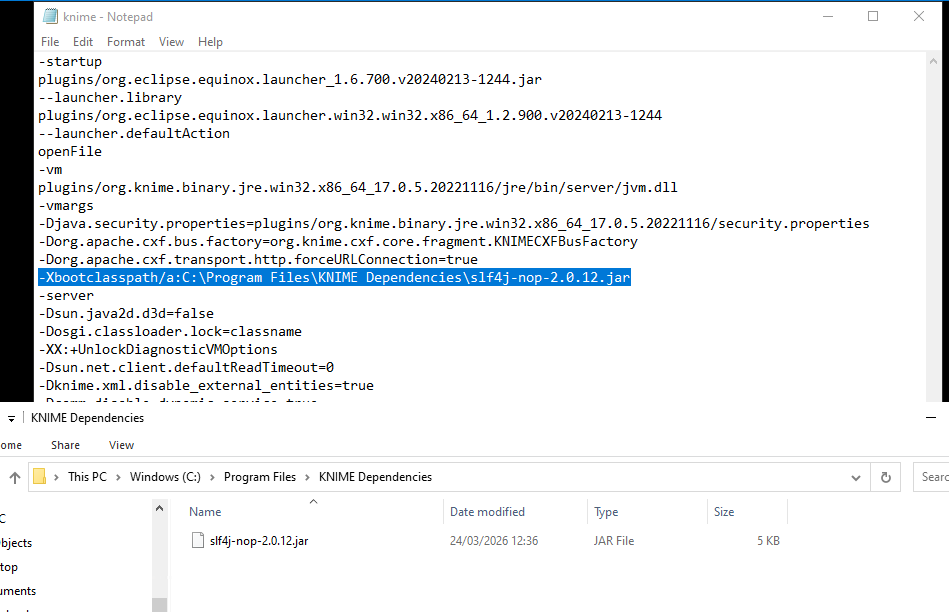Viewport: 949px width, 612px height.
Task: Expand the chevron after Program Files breadcrumb
Action: 308,477
